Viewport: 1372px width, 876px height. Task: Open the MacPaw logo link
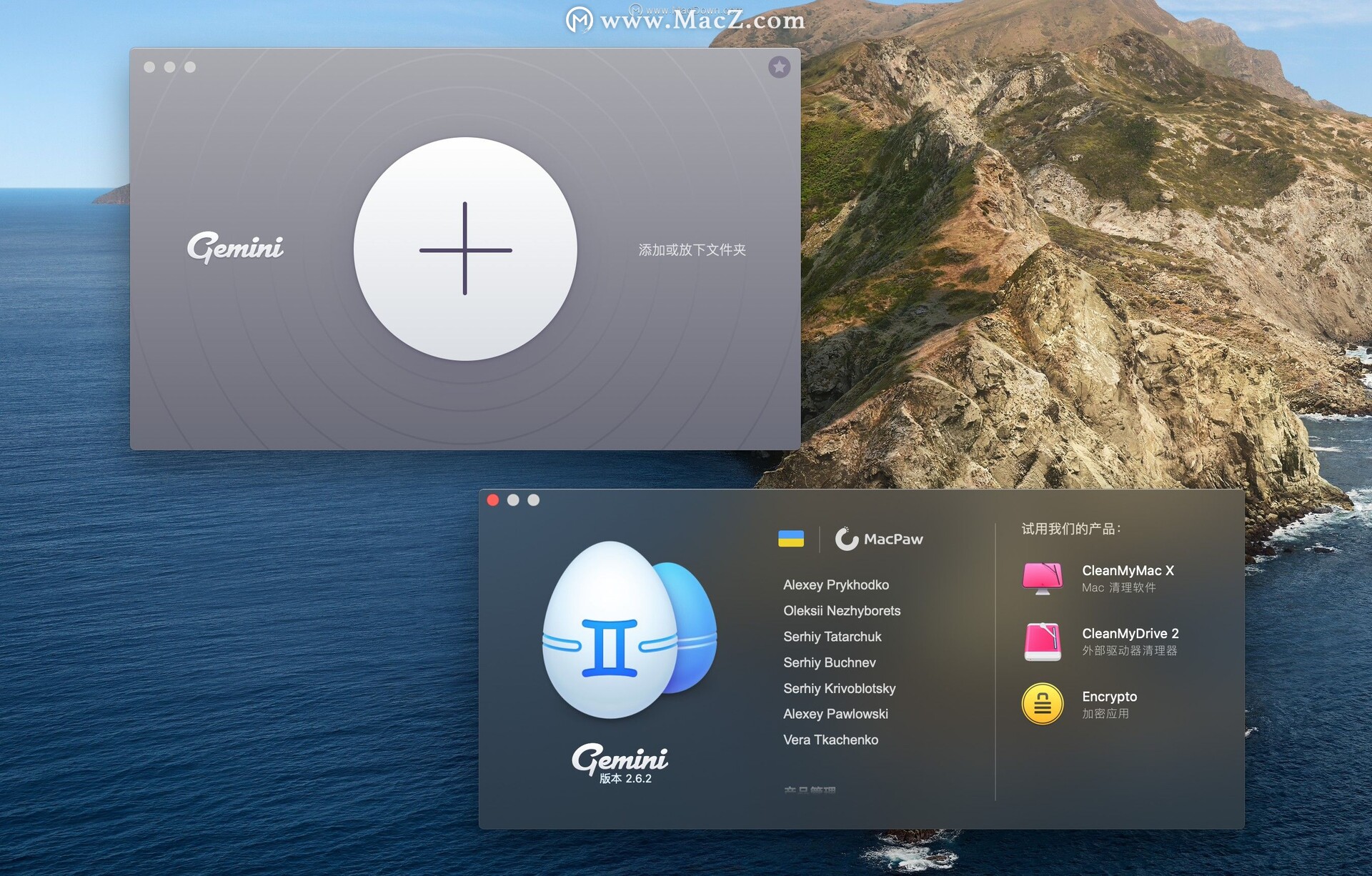point(879,539)
